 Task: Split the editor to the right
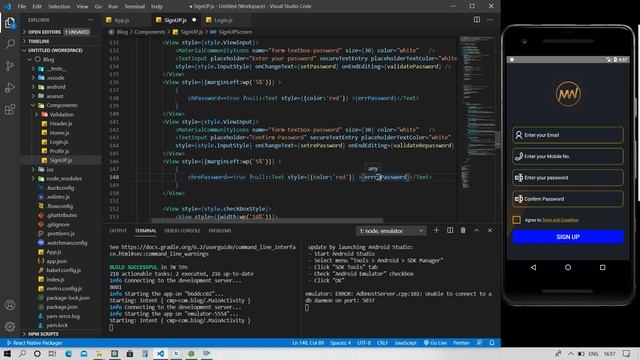point(477,20)
